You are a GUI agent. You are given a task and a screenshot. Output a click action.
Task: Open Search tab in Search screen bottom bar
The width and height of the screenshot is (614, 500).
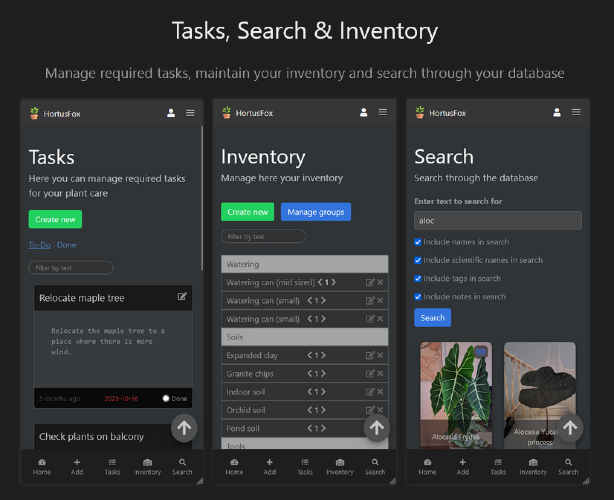[568, 467]
